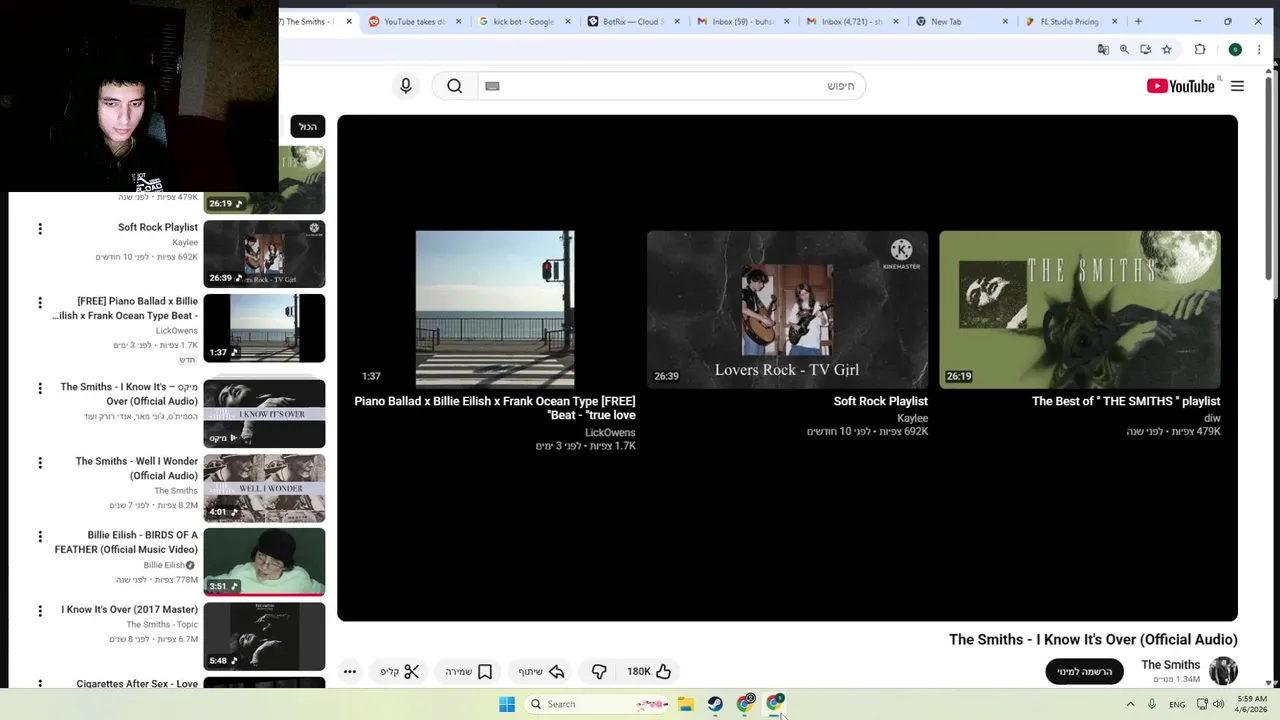
Task: Click the install app icon in address bar
Action: pos(1145,49)
